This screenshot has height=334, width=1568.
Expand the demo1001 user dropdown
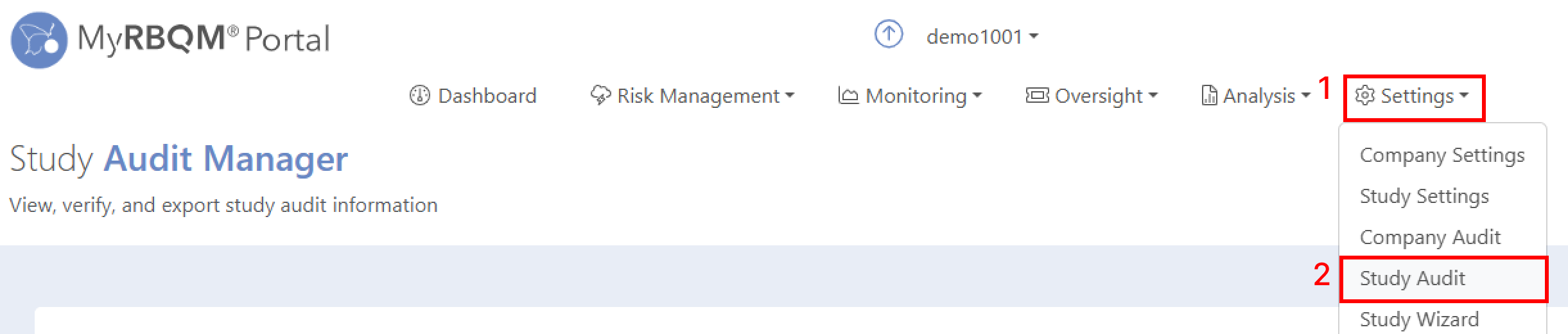point(982,37)
